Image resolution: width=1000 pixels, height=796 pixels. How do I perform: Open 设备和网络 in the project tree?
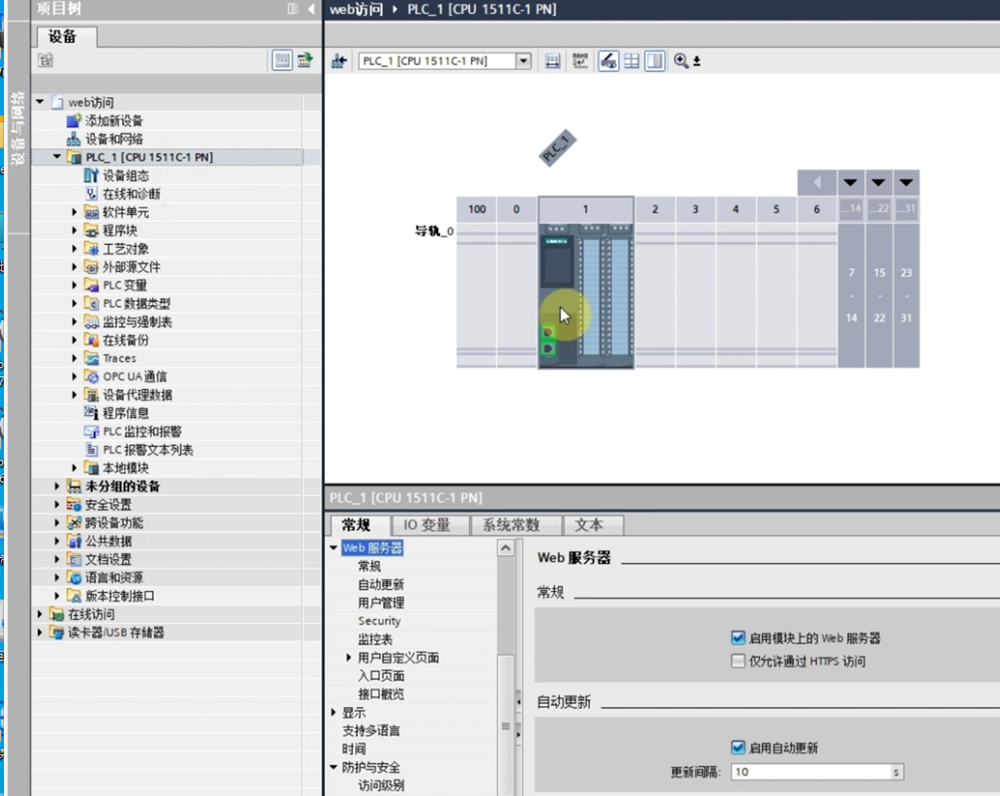[x=113, y=139]
